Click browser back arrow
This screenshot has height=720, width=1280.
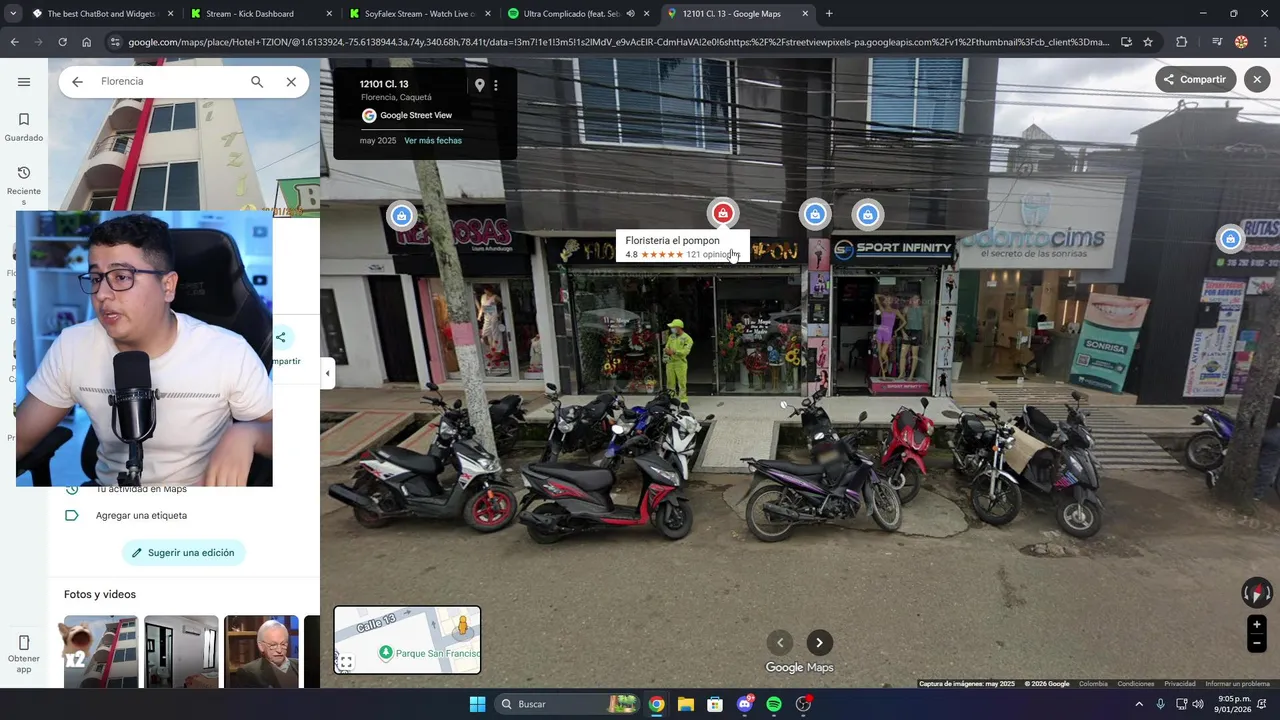click(14, 42)
